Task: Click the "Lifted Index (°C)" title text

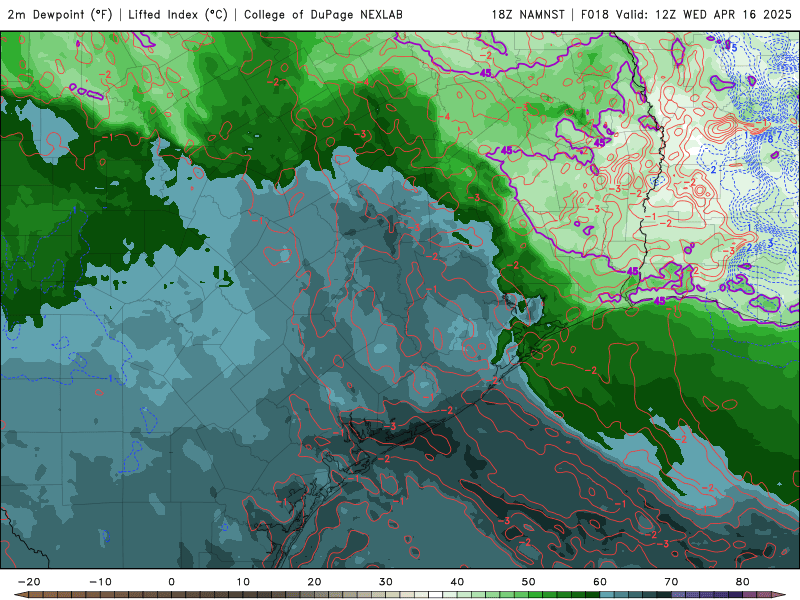Action: [178, 14]
